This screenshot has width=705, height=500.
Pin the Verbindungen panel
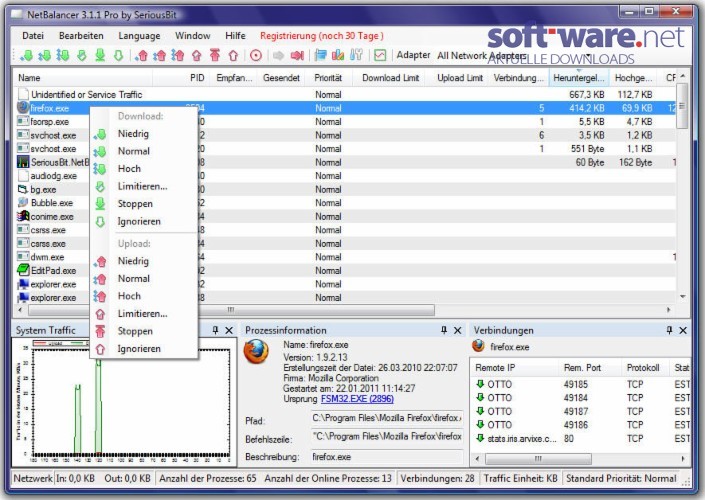coord(669,330)
